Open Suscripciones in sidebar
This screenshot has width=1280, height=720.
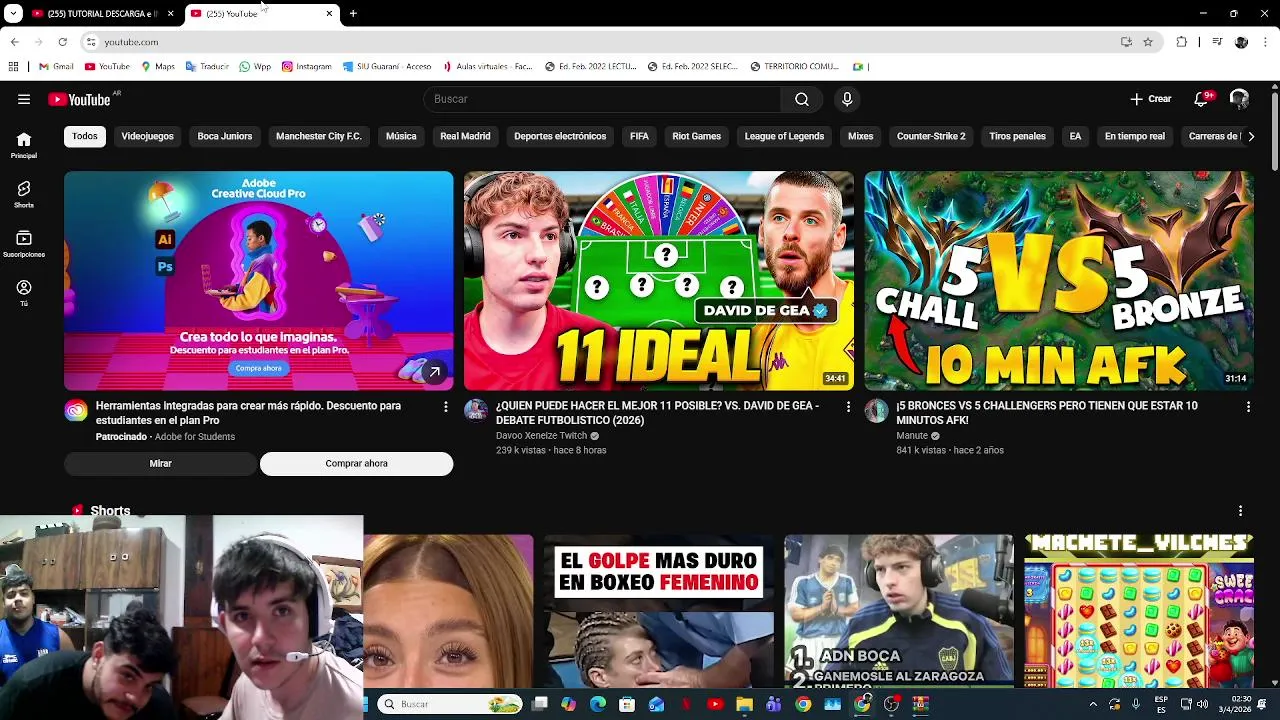point(24,243)
